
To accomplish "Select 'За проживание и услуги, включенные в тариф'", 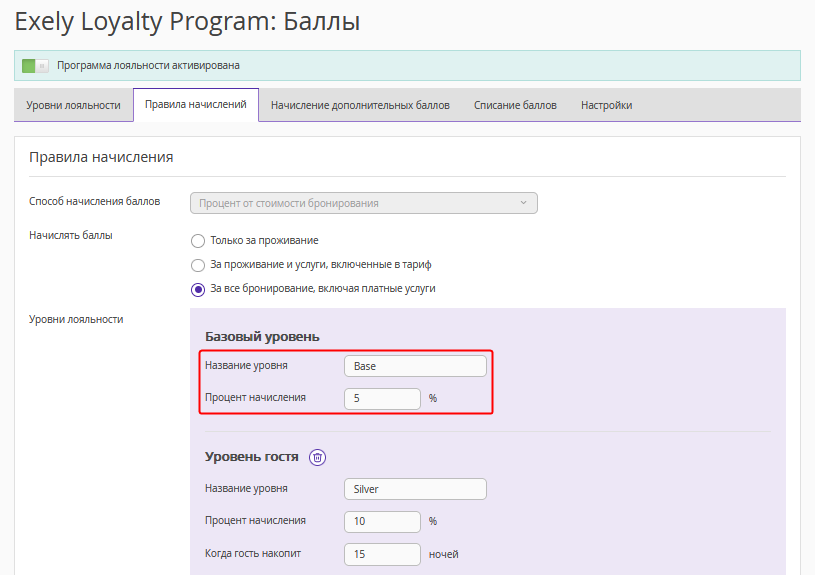I will click(x=198, y=265).
